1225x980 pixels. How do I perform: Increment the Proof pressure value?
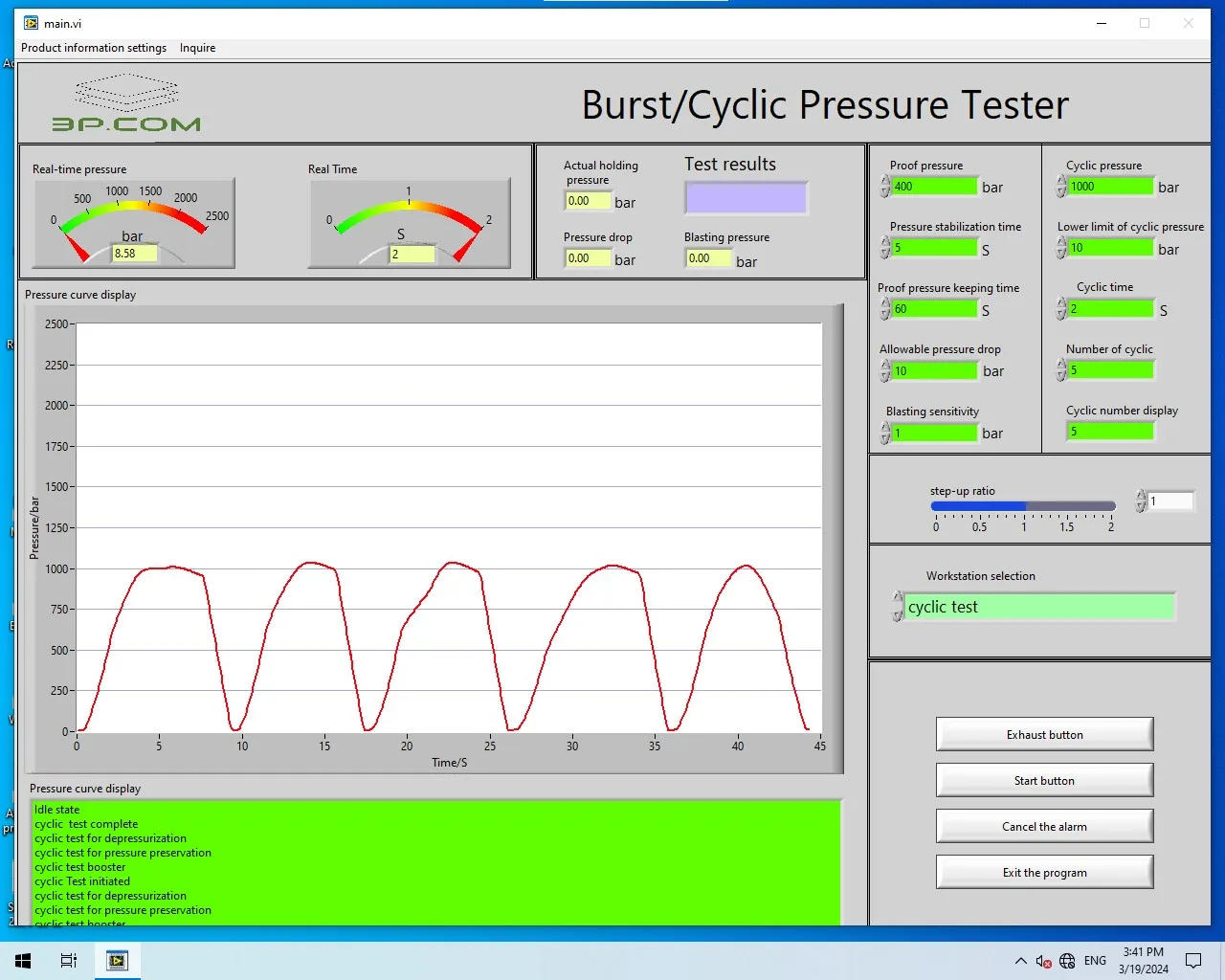[885, 183]
